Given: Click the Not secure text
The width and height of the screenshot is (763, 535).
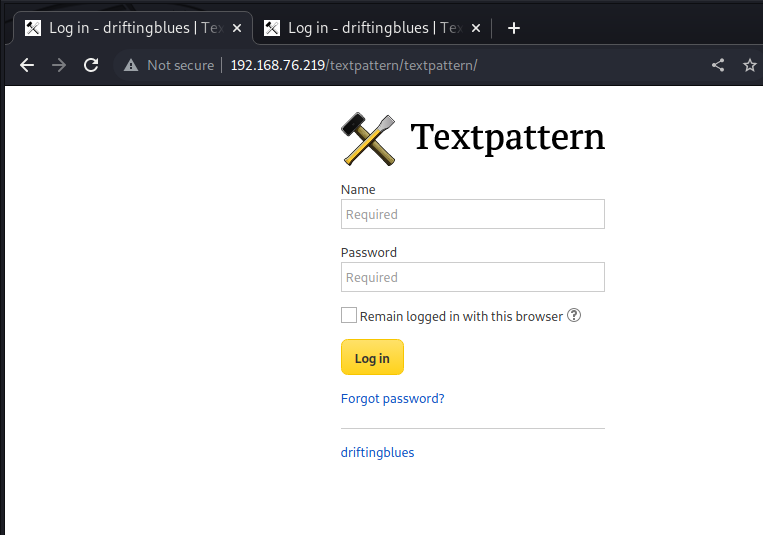Looking at the screenshot, I should coord(181,65).
